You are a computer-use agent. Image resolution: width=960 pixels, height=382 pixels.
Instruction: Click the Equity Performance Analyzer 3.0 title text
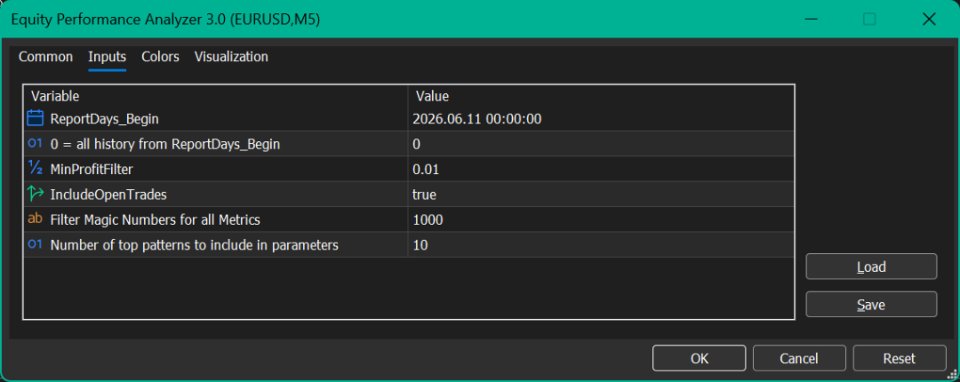[x=165, y=20]
